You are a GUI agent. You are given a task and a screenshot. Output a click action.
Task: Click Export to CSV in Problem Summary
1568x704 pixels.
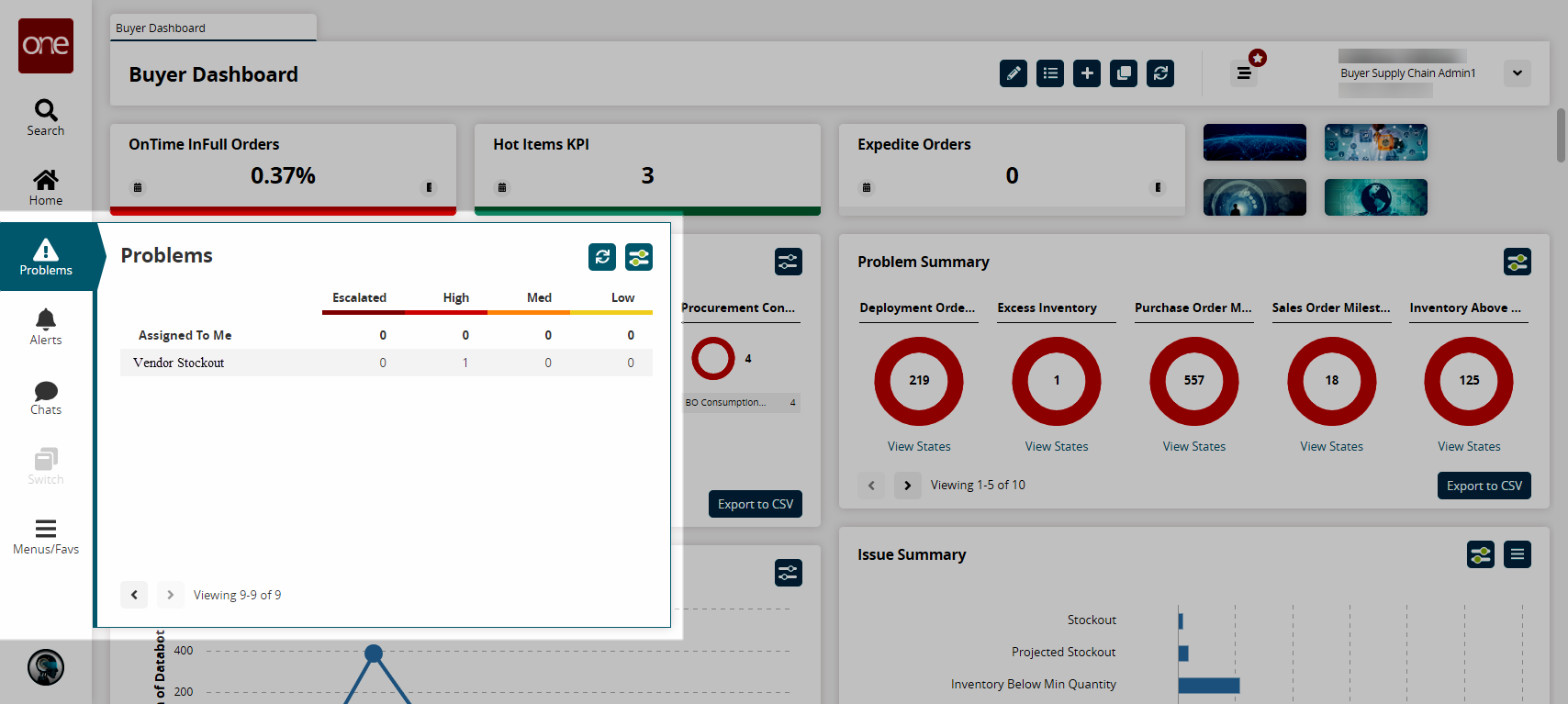(x=1484, y=486)
